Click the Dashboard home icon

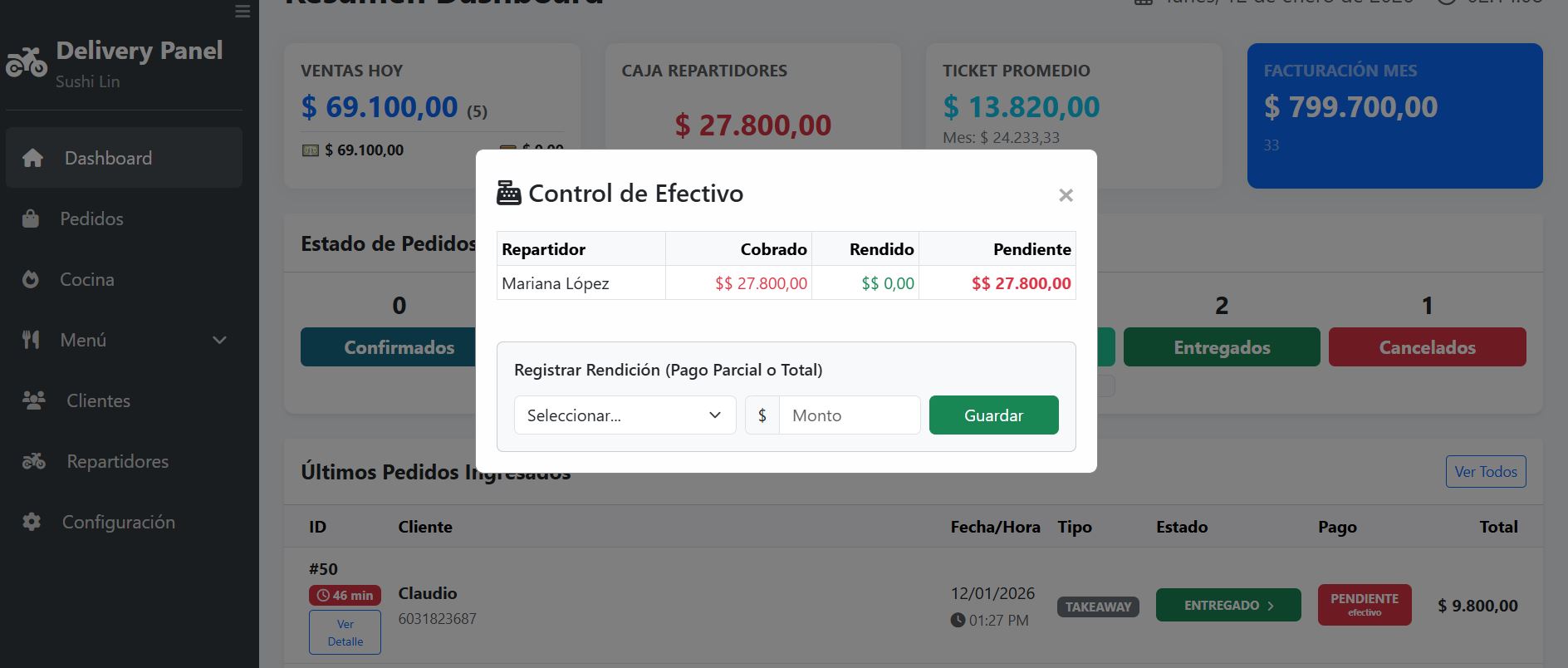(32, 158)
